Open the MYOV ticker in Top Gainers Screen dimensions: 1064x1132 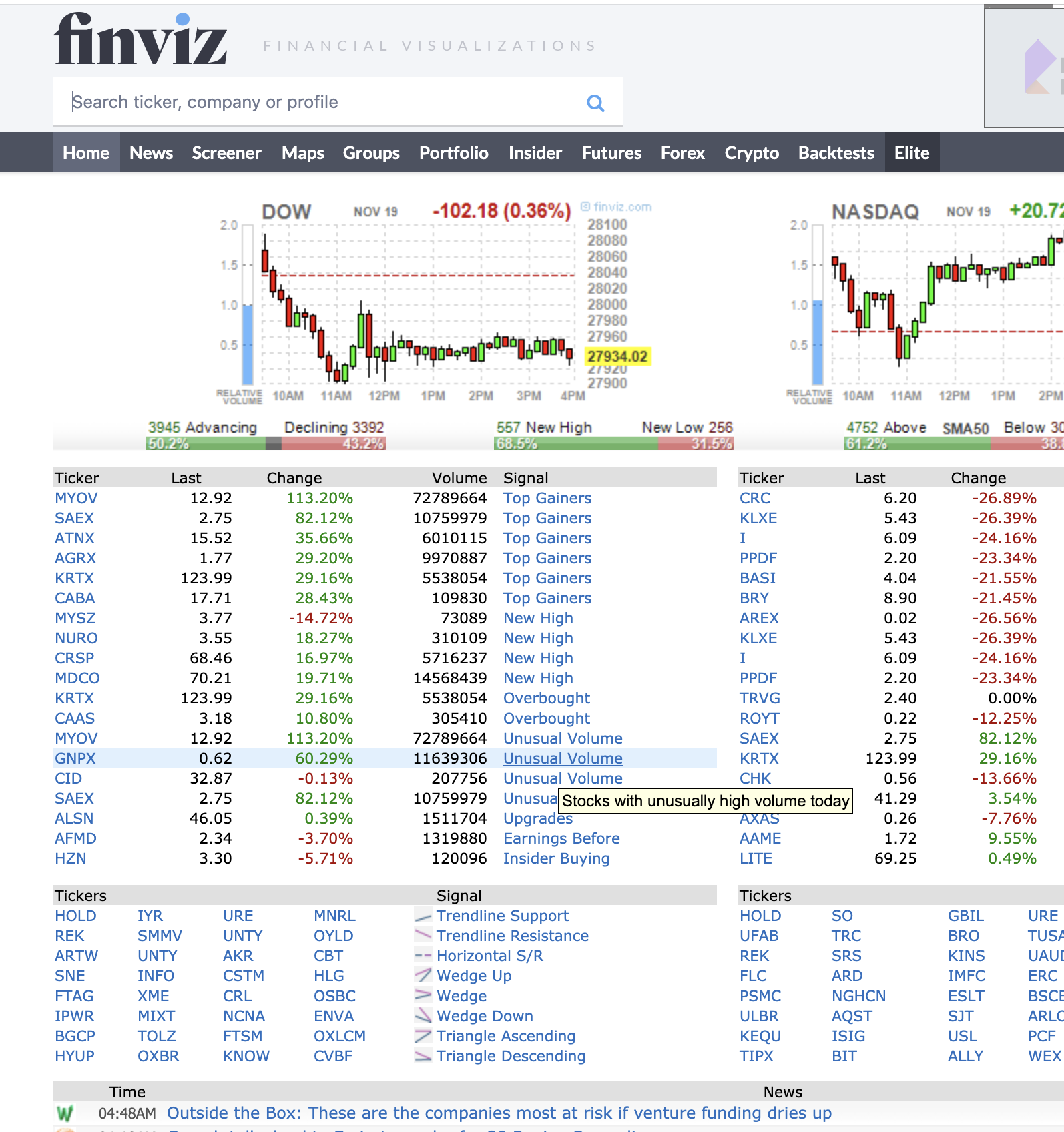click(76, 498)
